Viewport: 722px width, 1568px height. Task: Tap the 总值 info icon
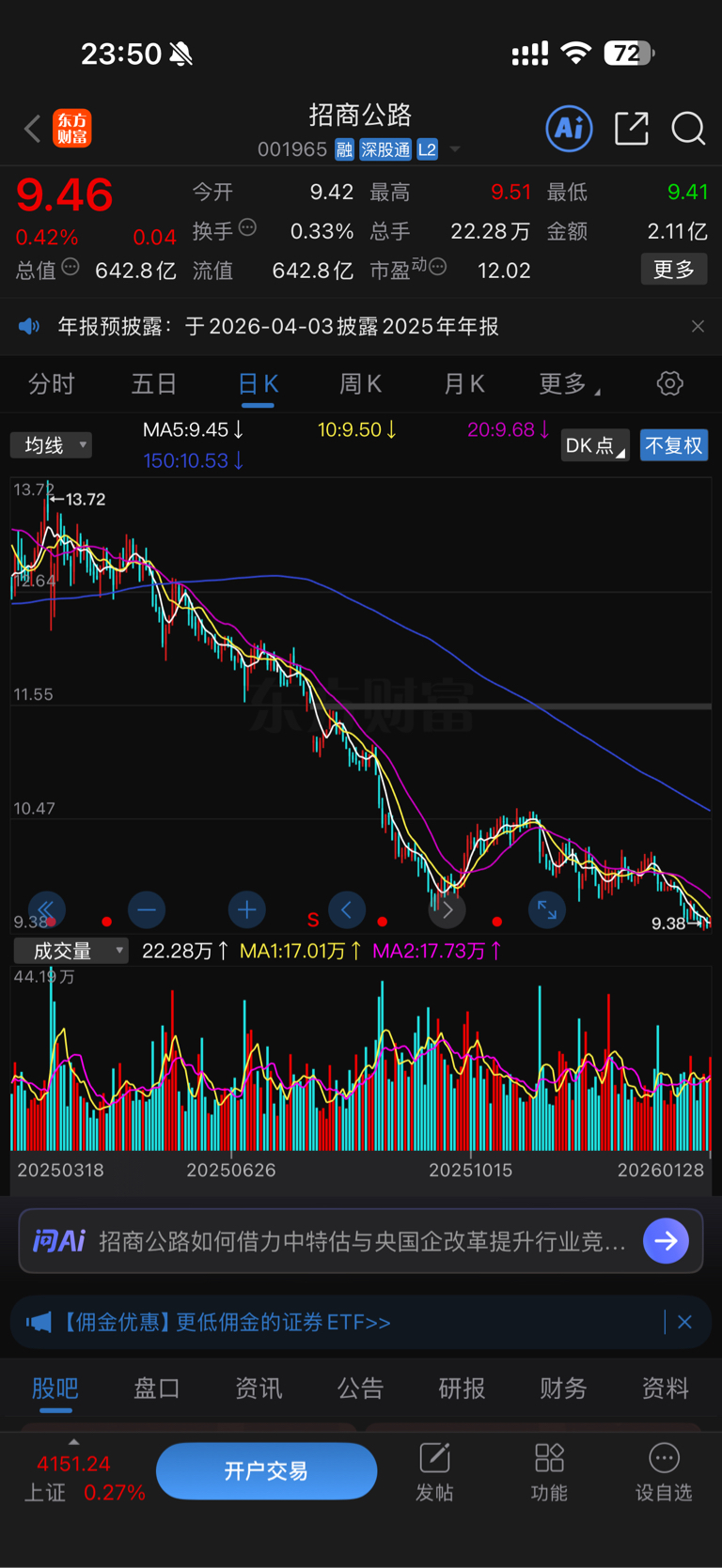coord(71,268)
